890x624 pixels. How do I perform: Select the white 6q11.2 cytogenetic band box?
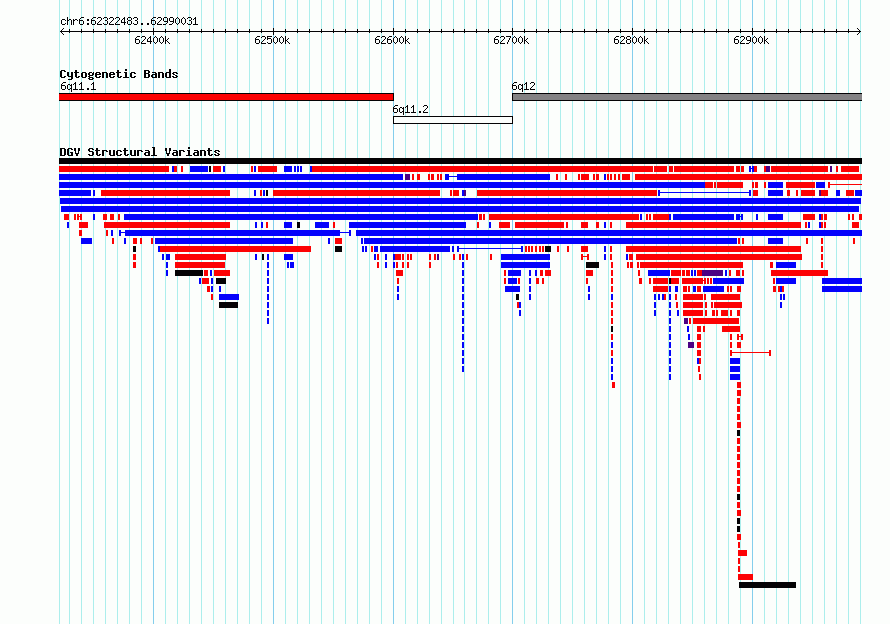(453, 120)
